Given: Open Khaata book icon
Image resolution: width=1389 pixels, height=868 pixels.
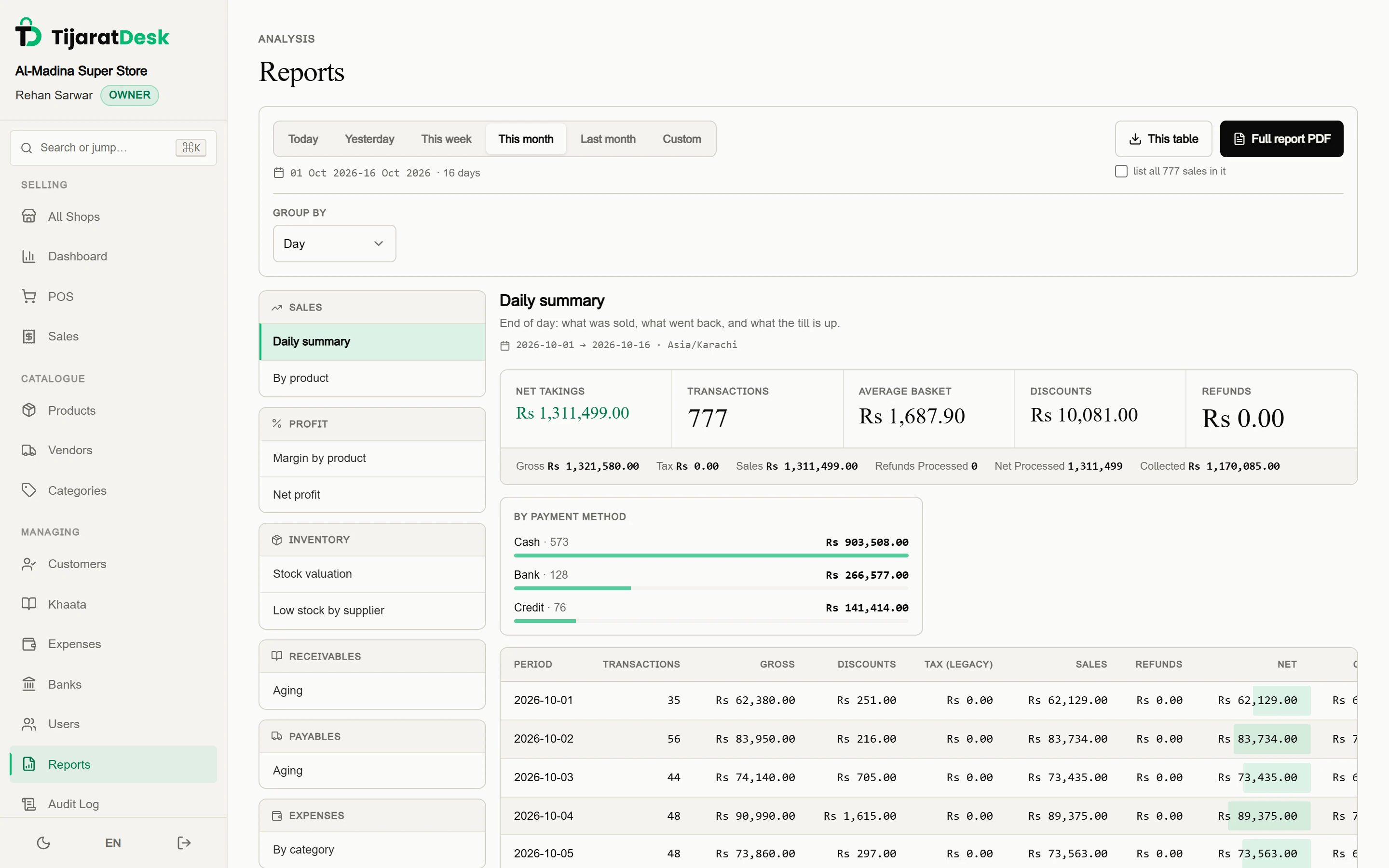Looking at the screenshot, I should (x=29, y=604).
